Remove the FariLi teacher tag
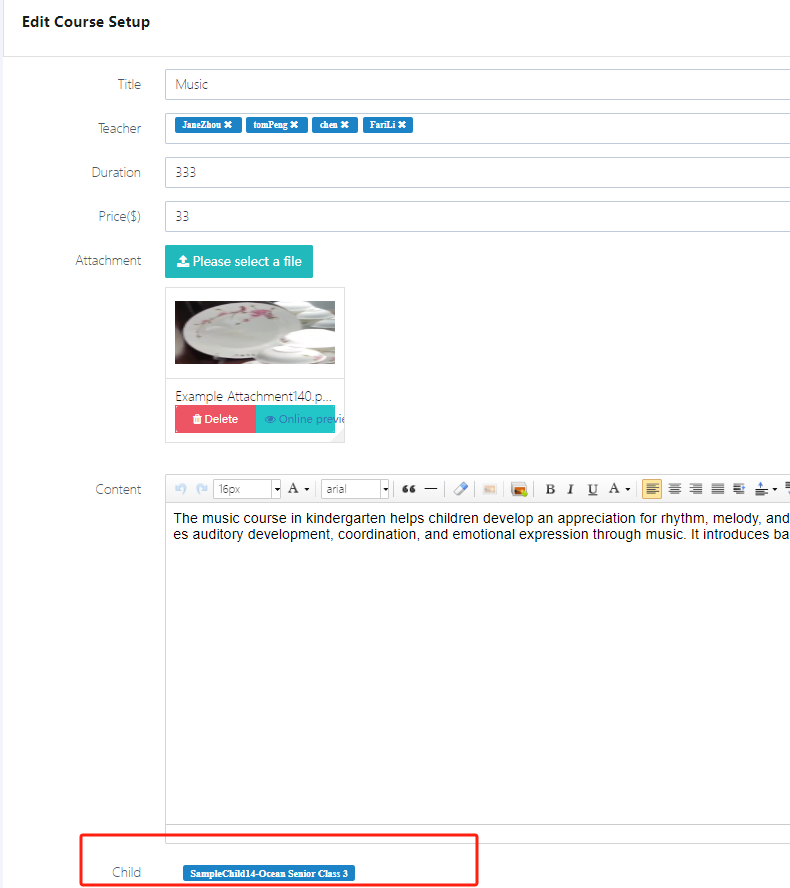The image size is (790, 888). click(401, 125)
